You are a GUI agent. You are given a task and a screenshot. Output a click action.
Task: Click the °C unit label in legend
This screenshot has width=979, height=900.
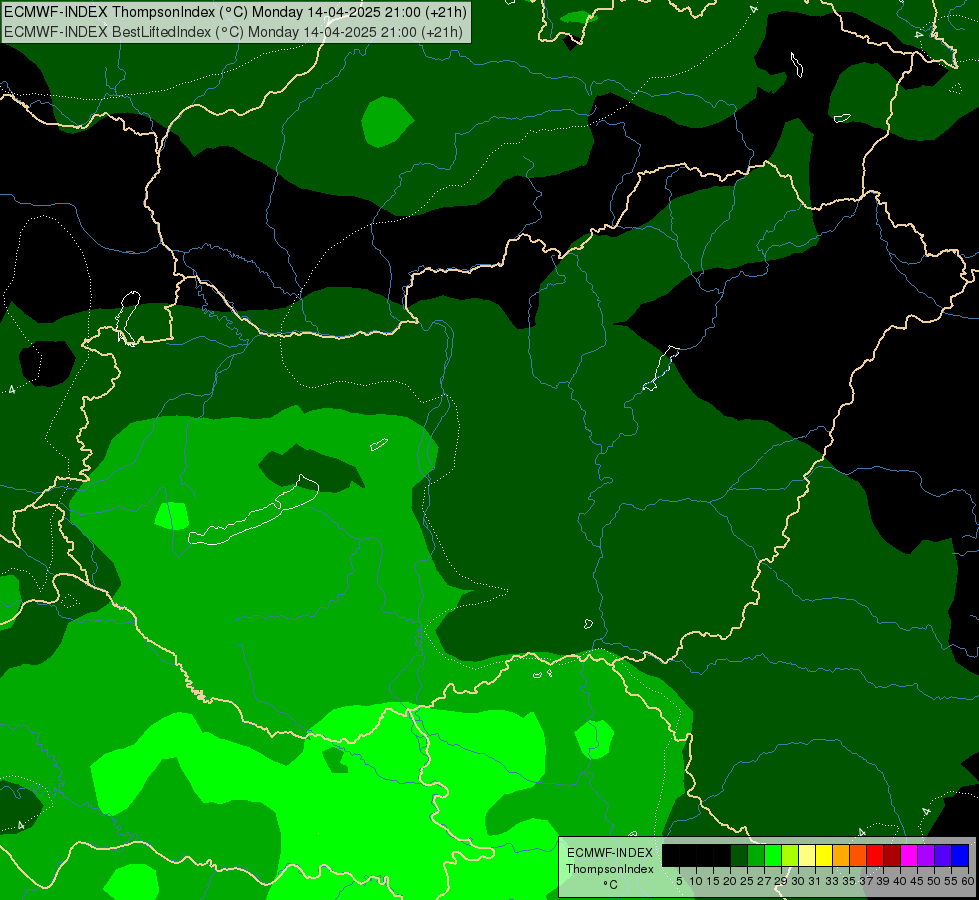coord(610,885)
